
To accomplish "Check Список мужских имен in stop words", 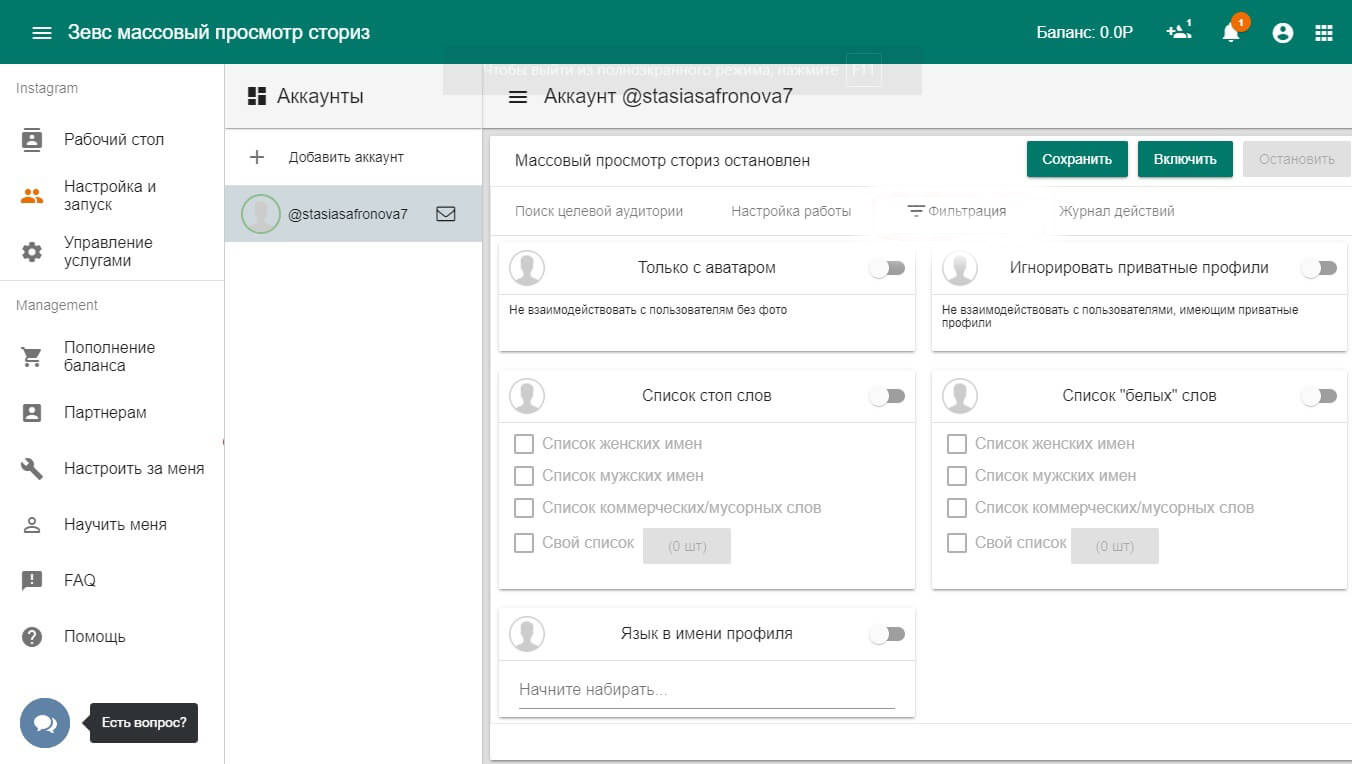I will (524, 476).
